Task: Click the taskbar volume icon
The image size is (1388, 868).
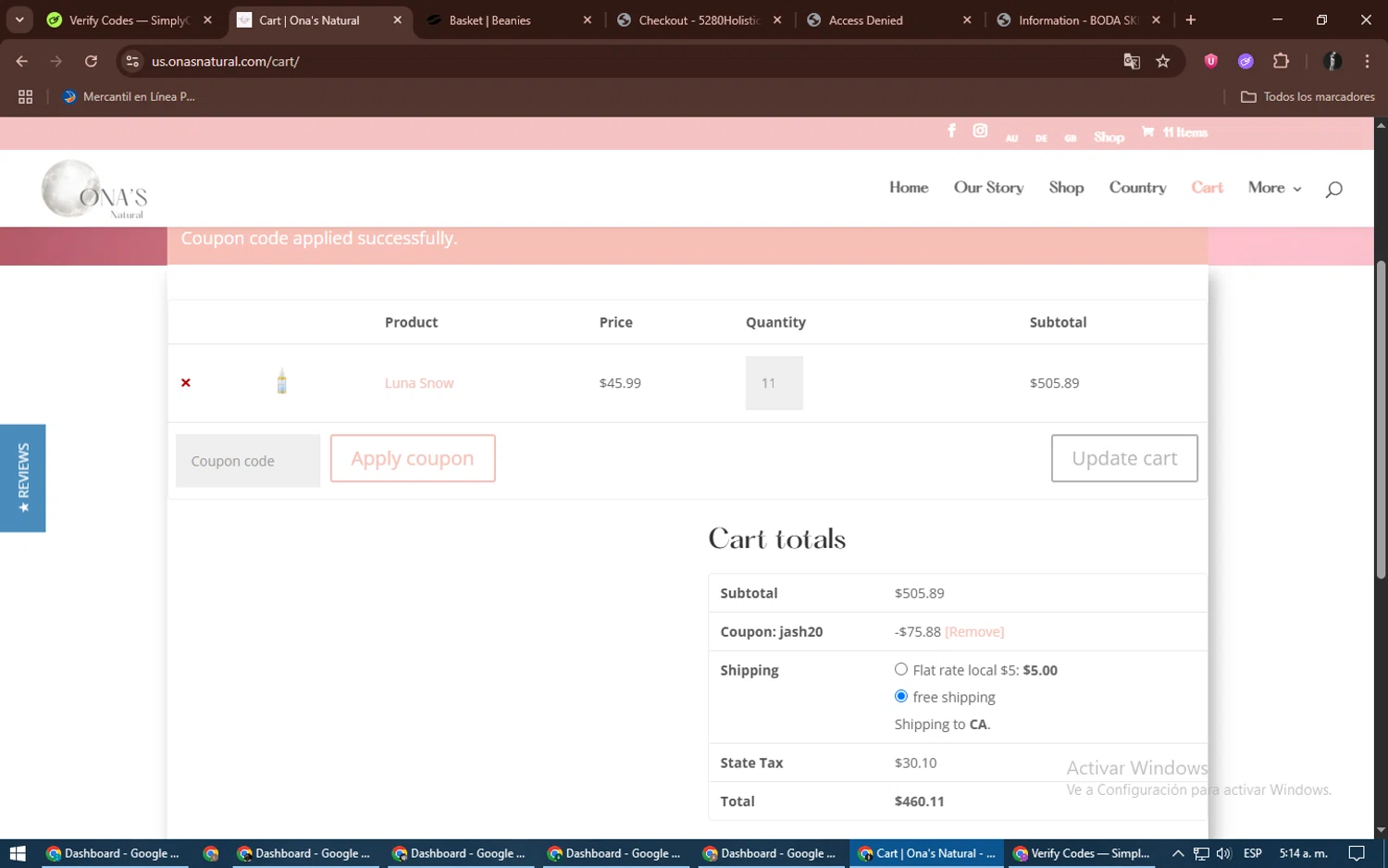Action: 1223,853
